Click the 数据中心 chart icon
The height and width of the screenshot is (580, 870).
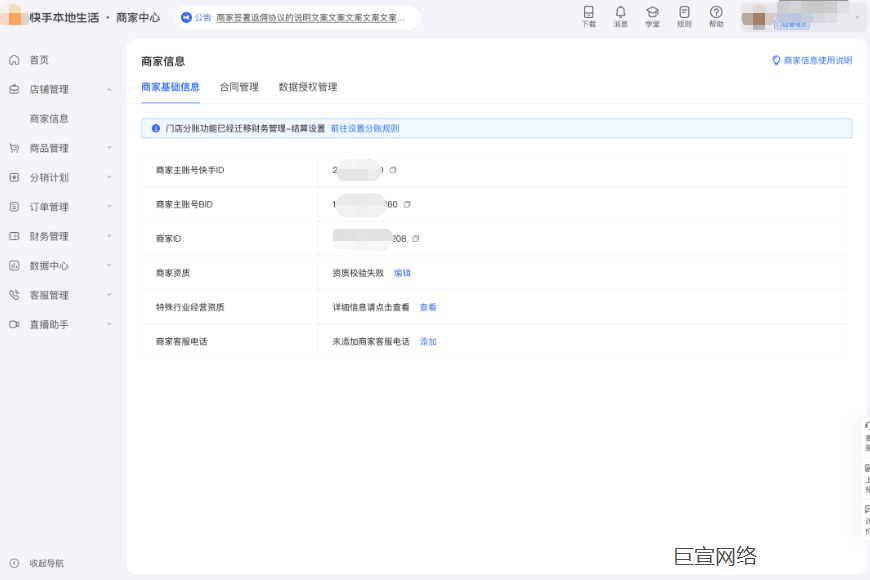coord(14,266)
